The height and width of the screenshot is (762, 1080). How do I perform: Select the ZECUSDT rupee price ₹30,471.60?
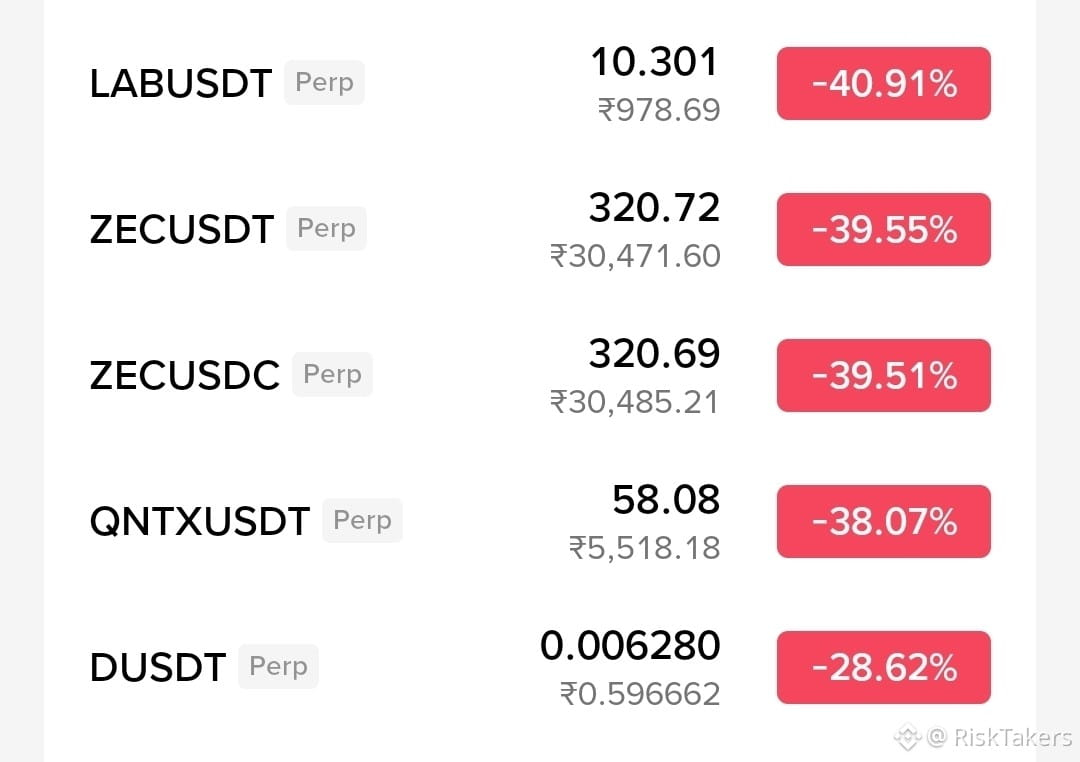[x=635, y=256]
